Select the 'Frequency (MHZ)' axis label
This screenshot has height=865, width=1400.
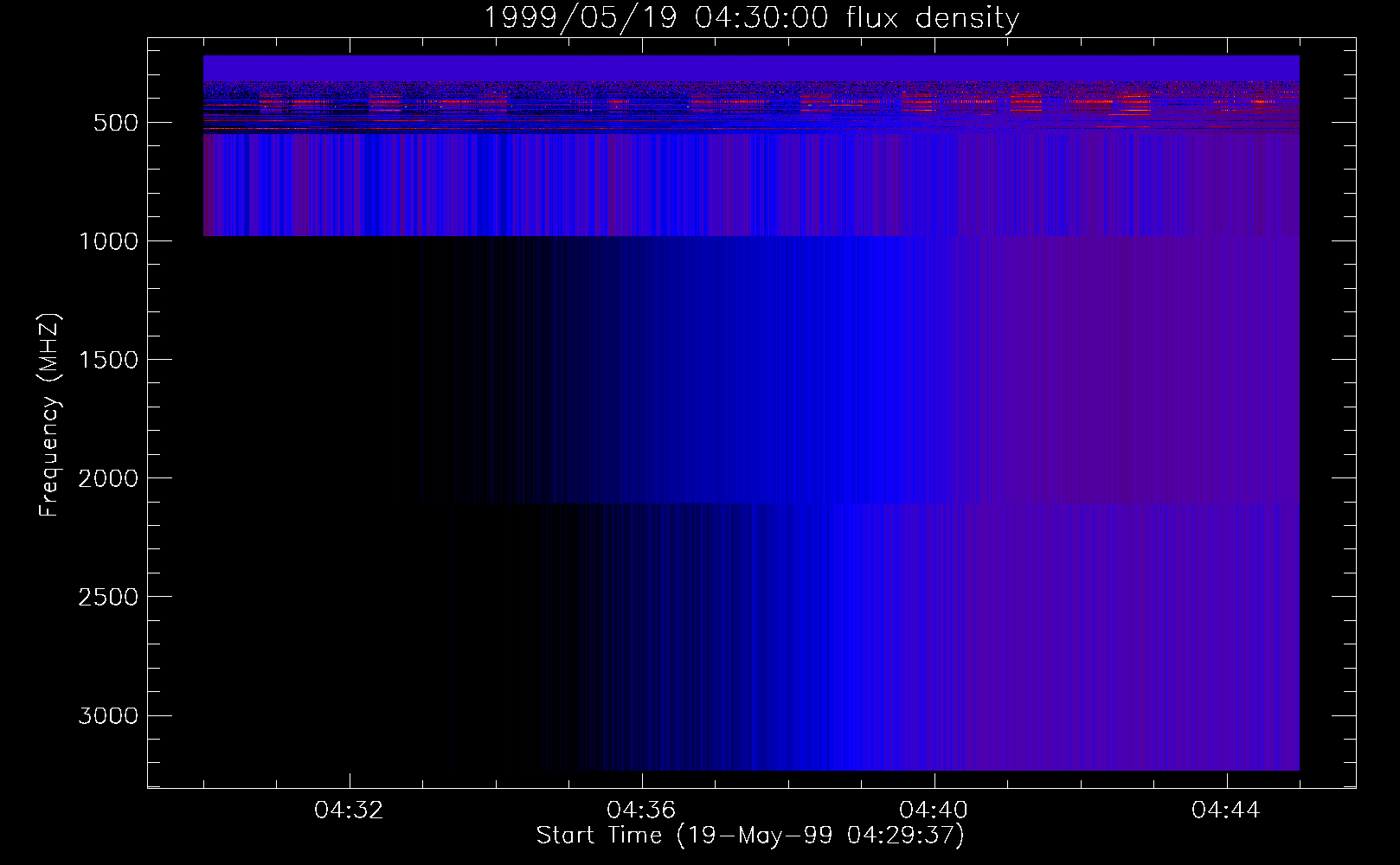click(x=50, y=414)
